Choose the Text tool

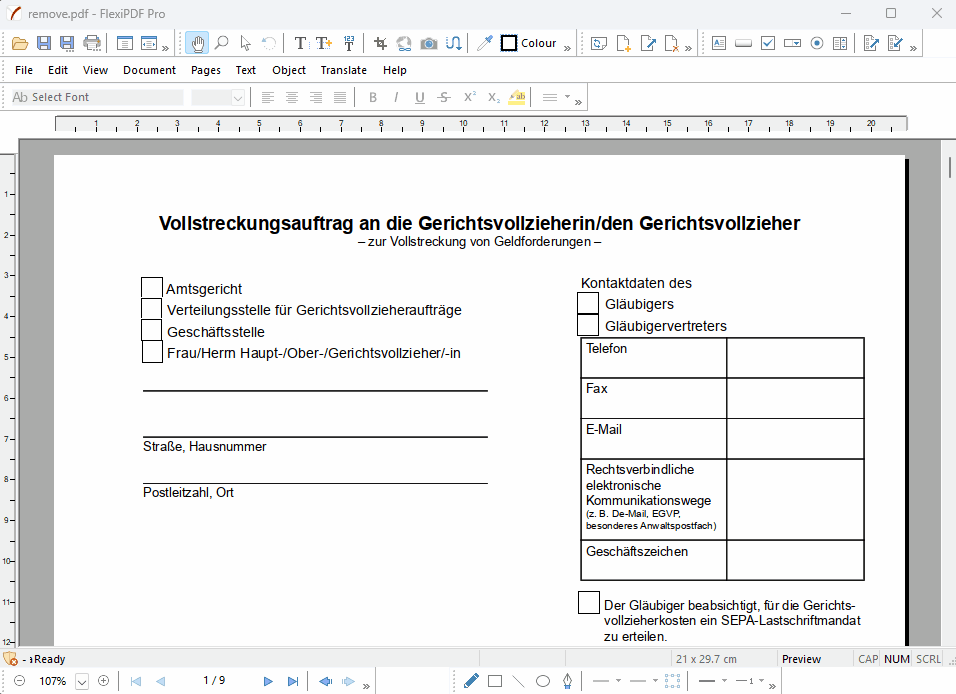[300, 43]
